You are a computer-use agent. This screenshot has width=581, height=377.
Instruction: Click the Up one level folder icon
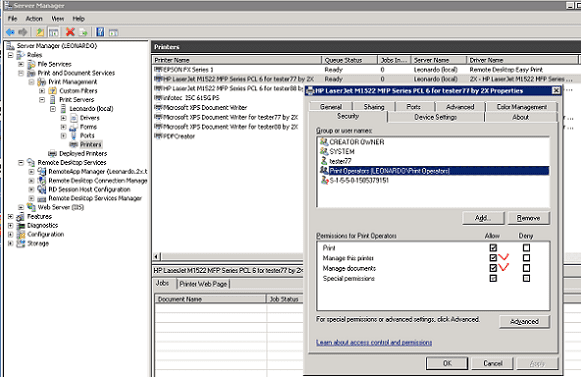coord(40,32)
